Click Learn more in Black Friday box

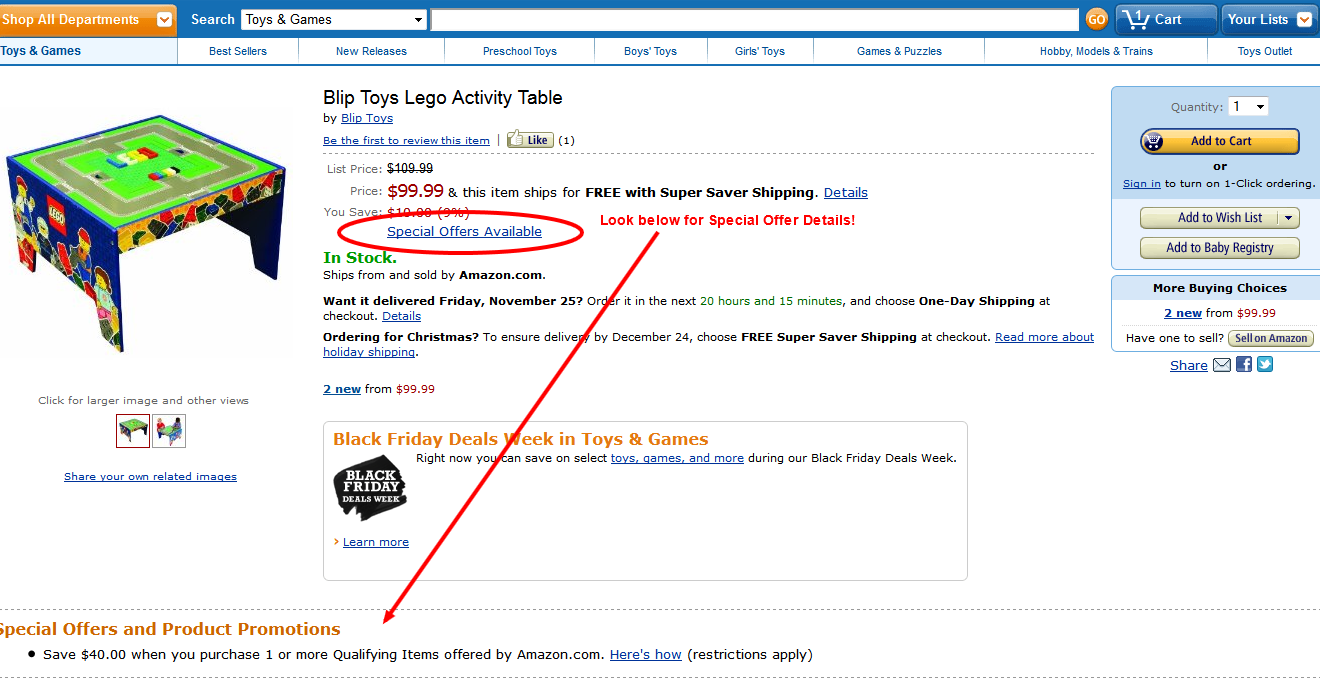click(x=376, y=542)
